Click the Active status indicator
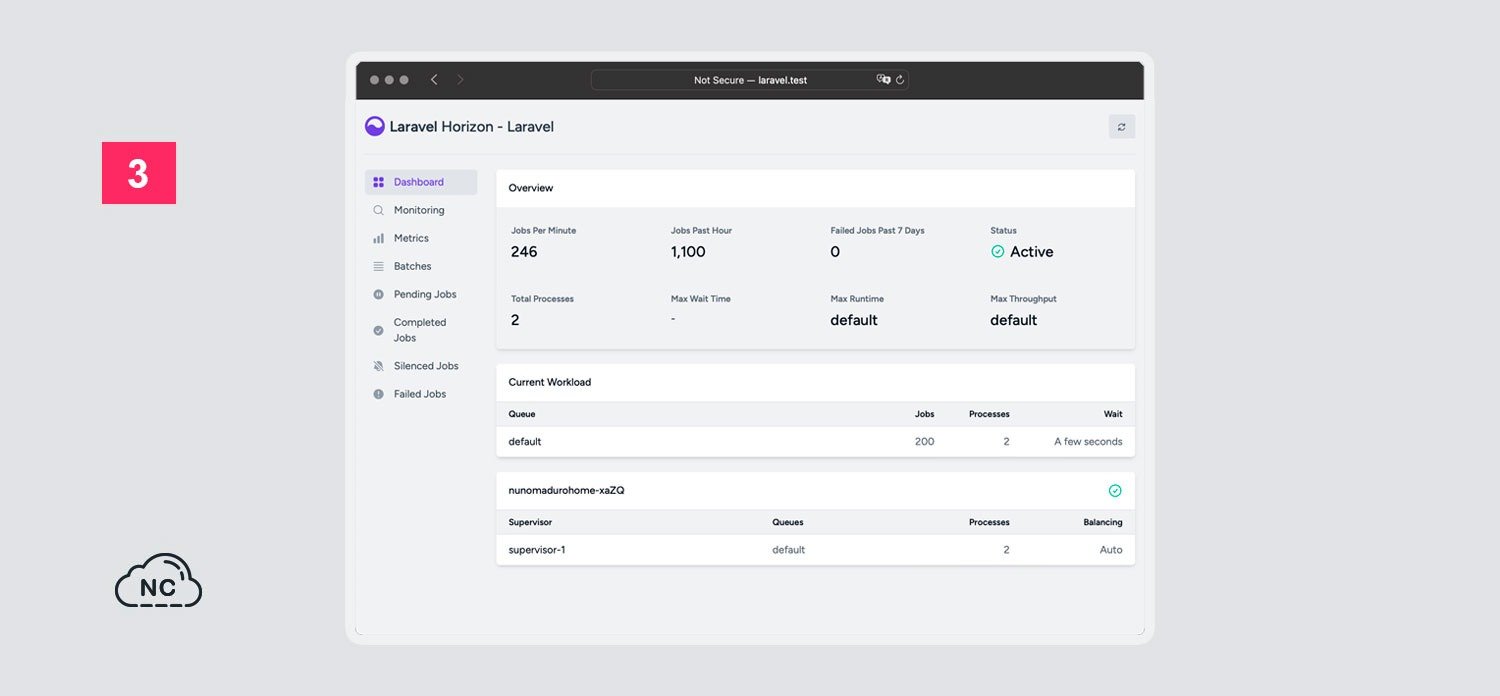Screen dimensions: 1500x696 pos(1022,252)
